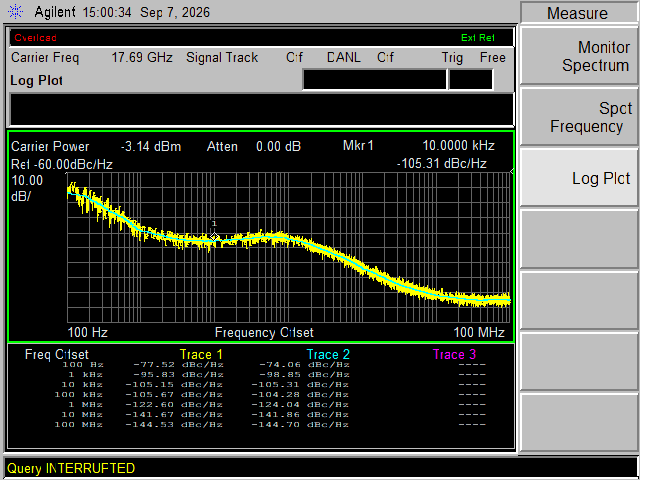
Task: Click the Atten 0.00 dB reading
Action: coord(254,147)
